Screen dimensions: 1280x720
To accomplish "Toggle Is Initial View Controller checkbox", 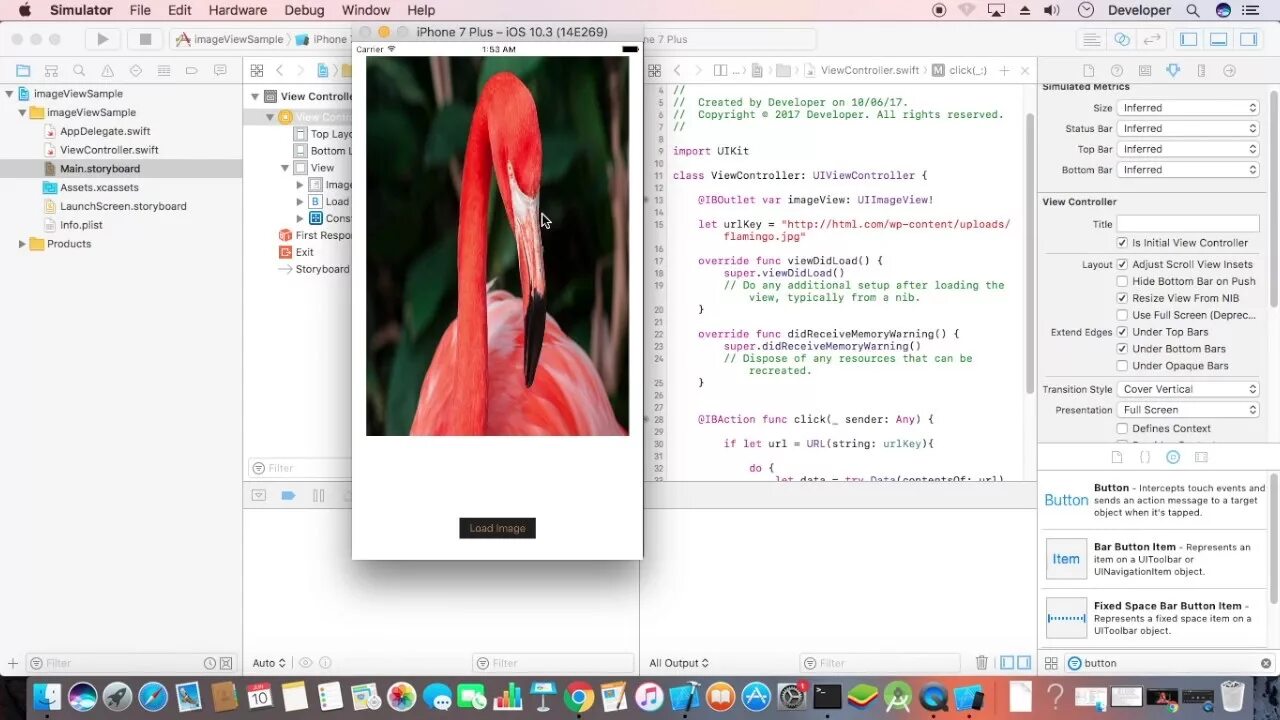I will [x=1122, y=243].
